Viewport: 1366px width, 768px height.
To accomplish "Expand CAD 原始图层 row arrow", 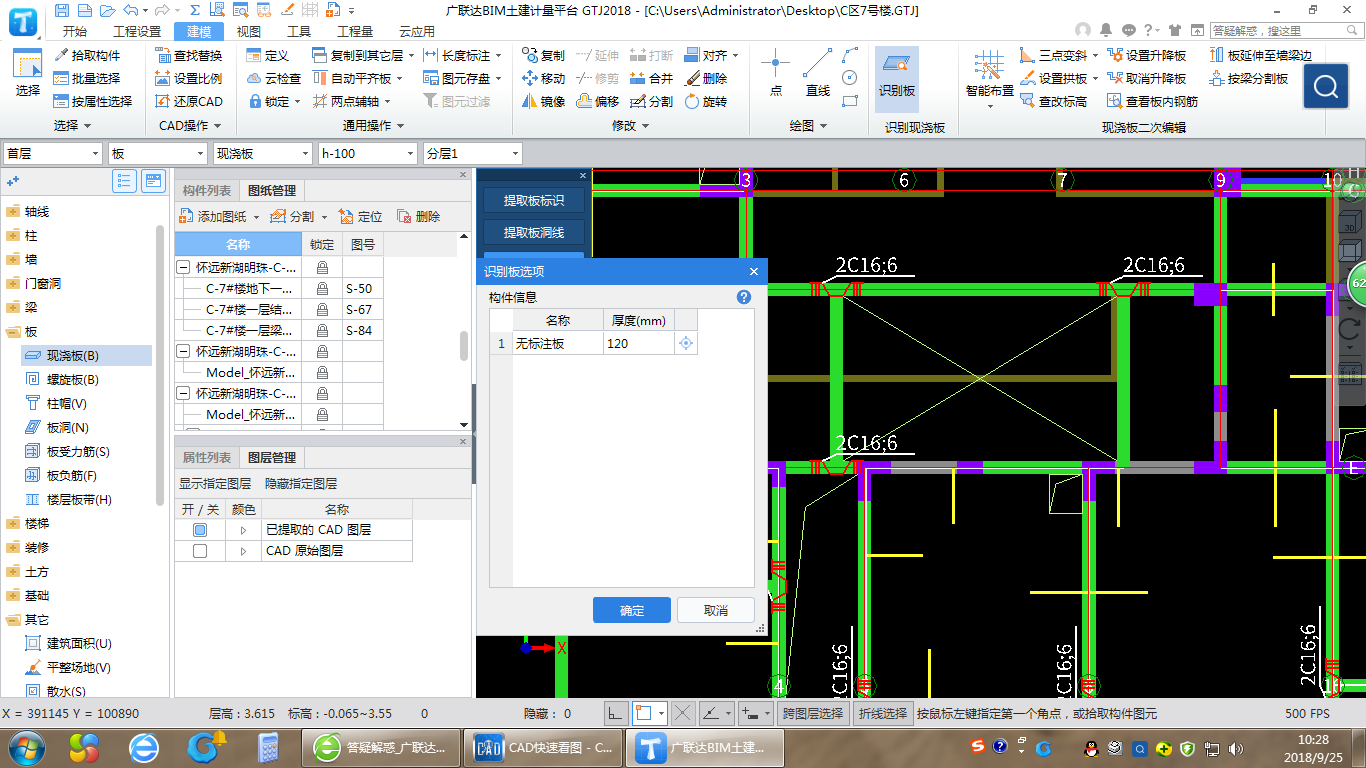I will [243, 551].
